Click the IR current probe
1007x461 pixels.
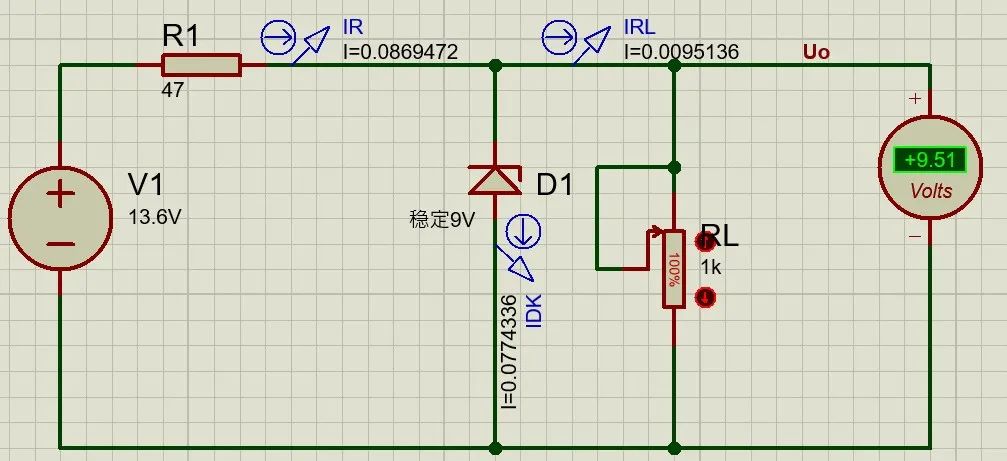click(297, 40)
